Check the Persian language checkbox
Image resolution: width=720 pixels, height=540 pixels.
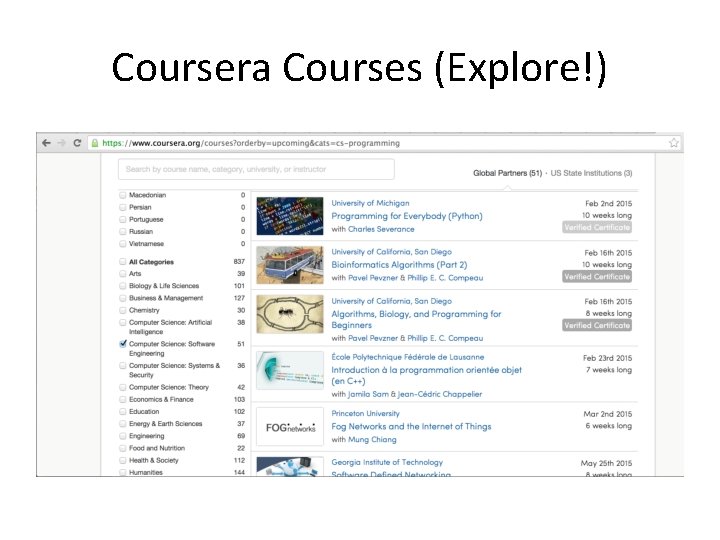(x=123, y=207)
